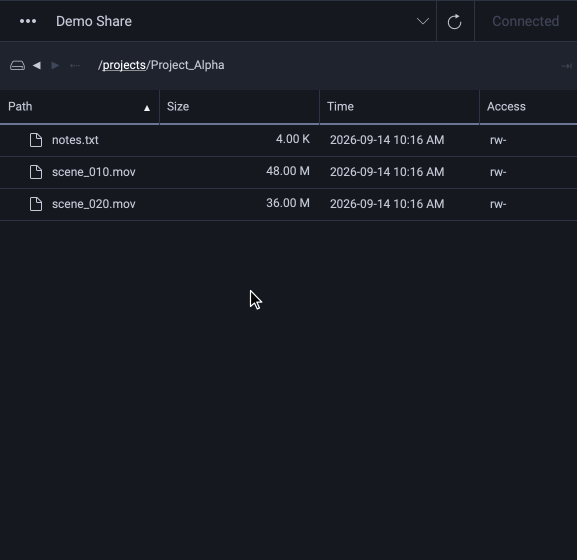Click the Connected status button

click(525, 21)
